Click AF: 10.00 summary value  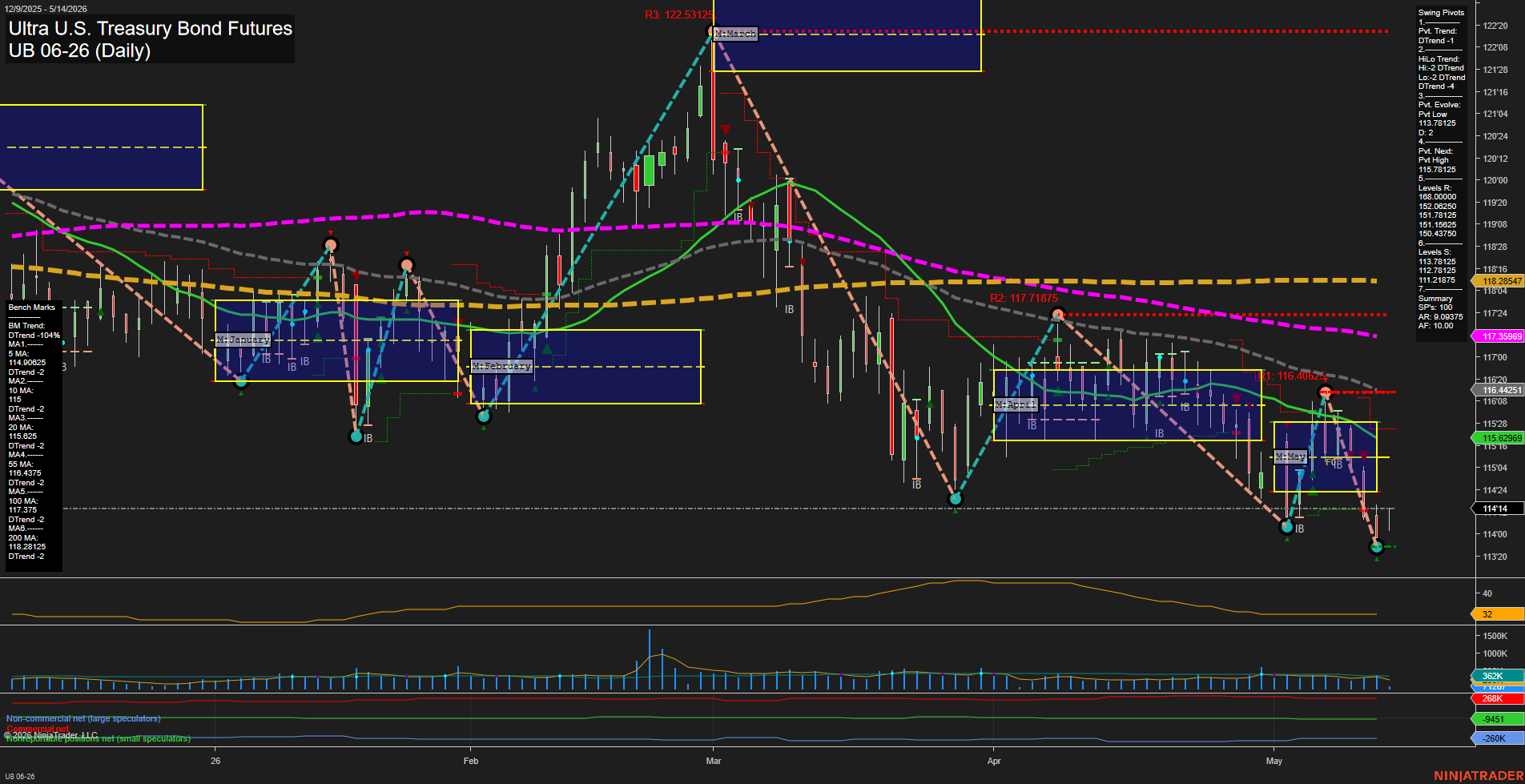pos(1435,326)
